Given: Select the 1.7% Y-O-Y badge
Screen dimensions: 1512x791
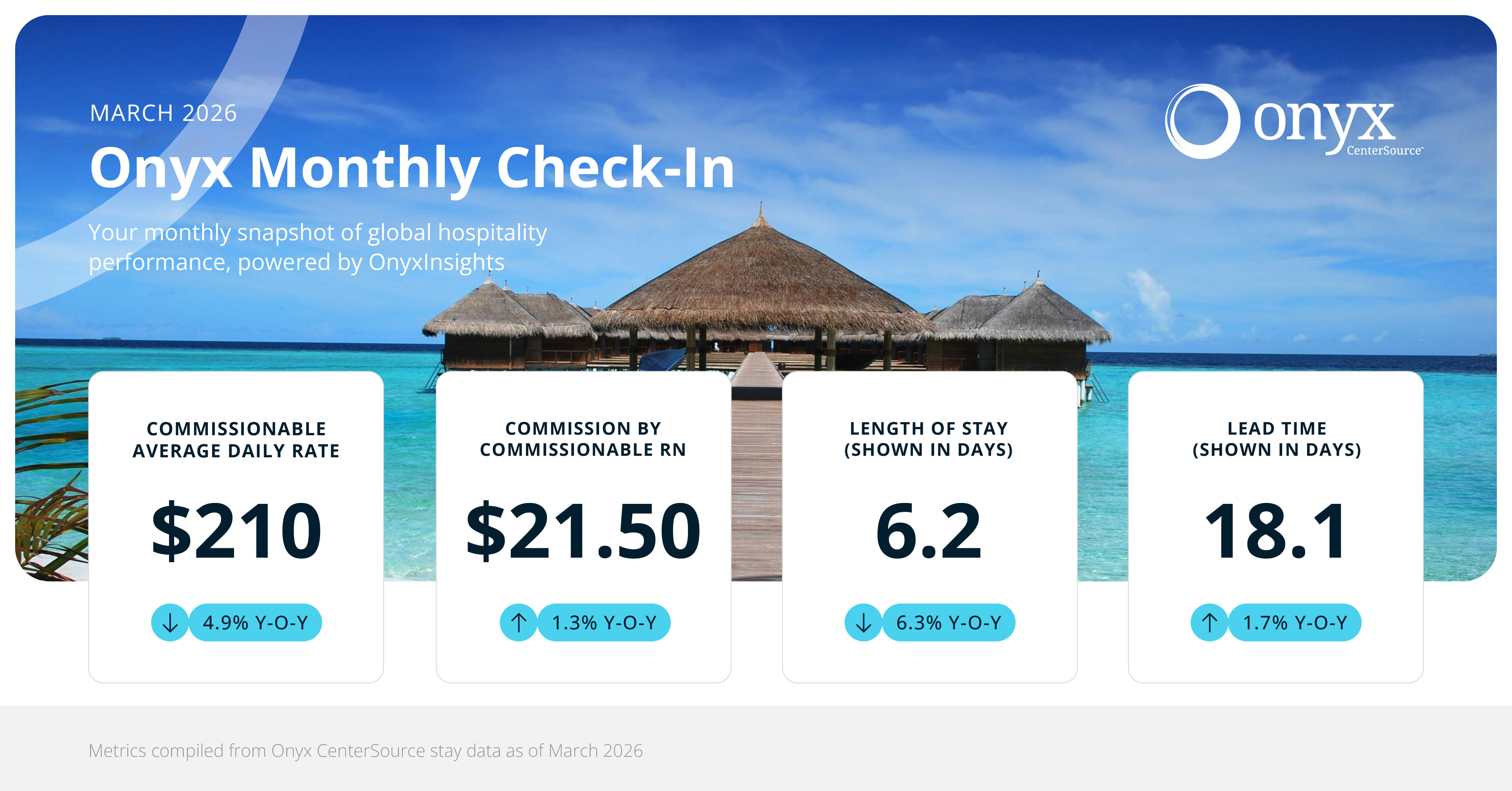Looking at the screenshot, I should click(x=1295, y=623).
